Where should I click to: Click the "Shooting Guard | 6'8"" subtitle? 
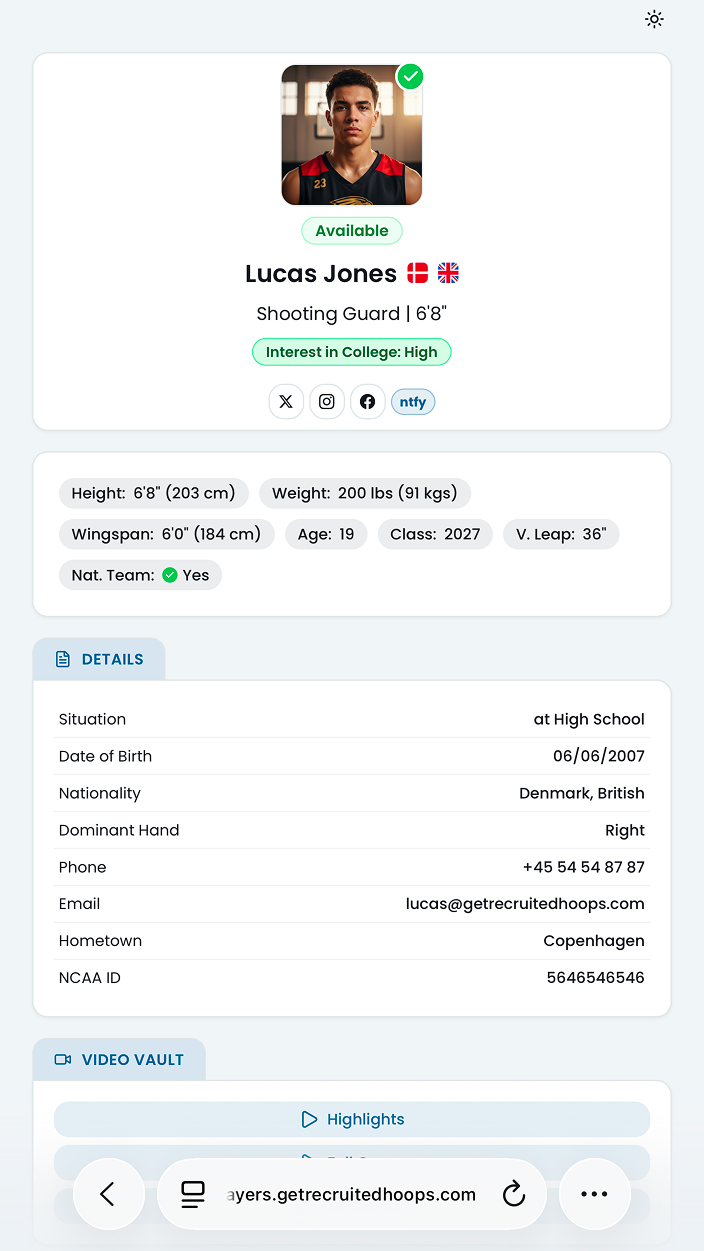coord(352,314)
